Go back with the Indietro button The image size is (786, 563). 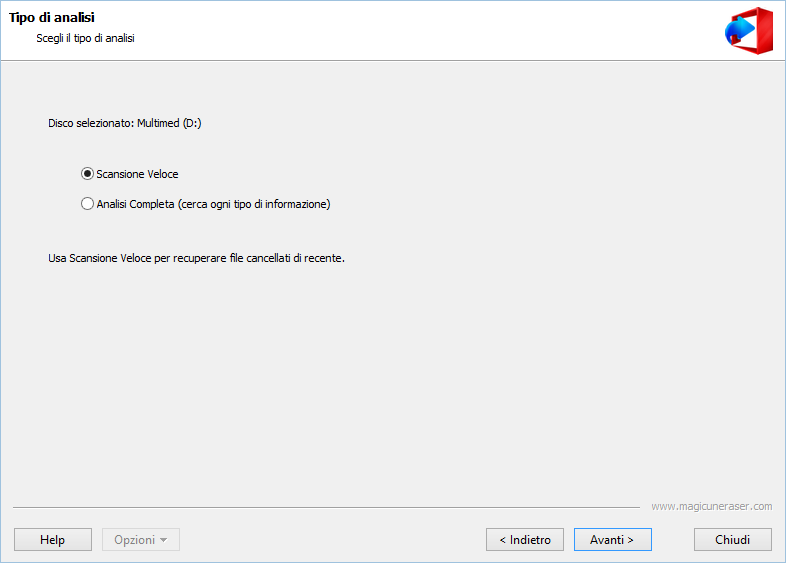click(525, 540)
